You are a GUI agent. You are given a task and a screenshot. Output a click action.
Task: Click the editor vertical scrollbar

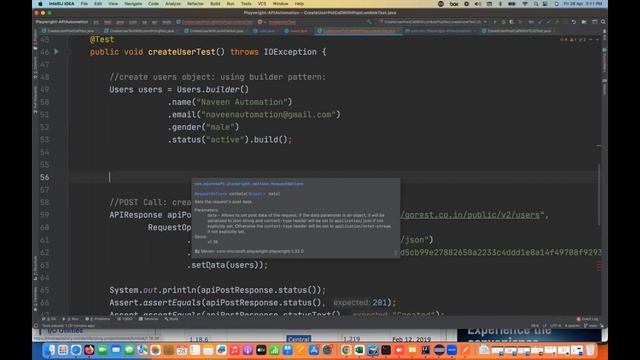point(599,195)
